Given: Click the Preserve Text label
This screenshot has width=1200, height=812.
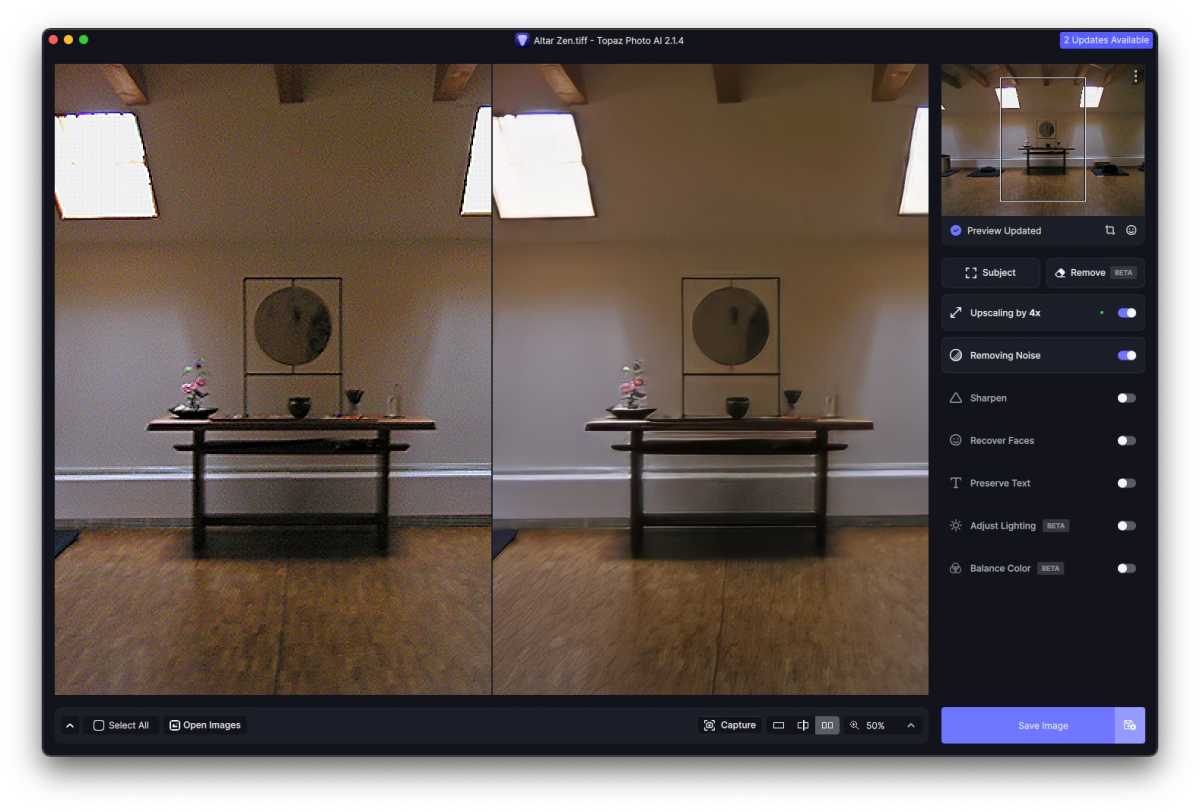Looking at the screenshot, I should [x=1000, y=483].
